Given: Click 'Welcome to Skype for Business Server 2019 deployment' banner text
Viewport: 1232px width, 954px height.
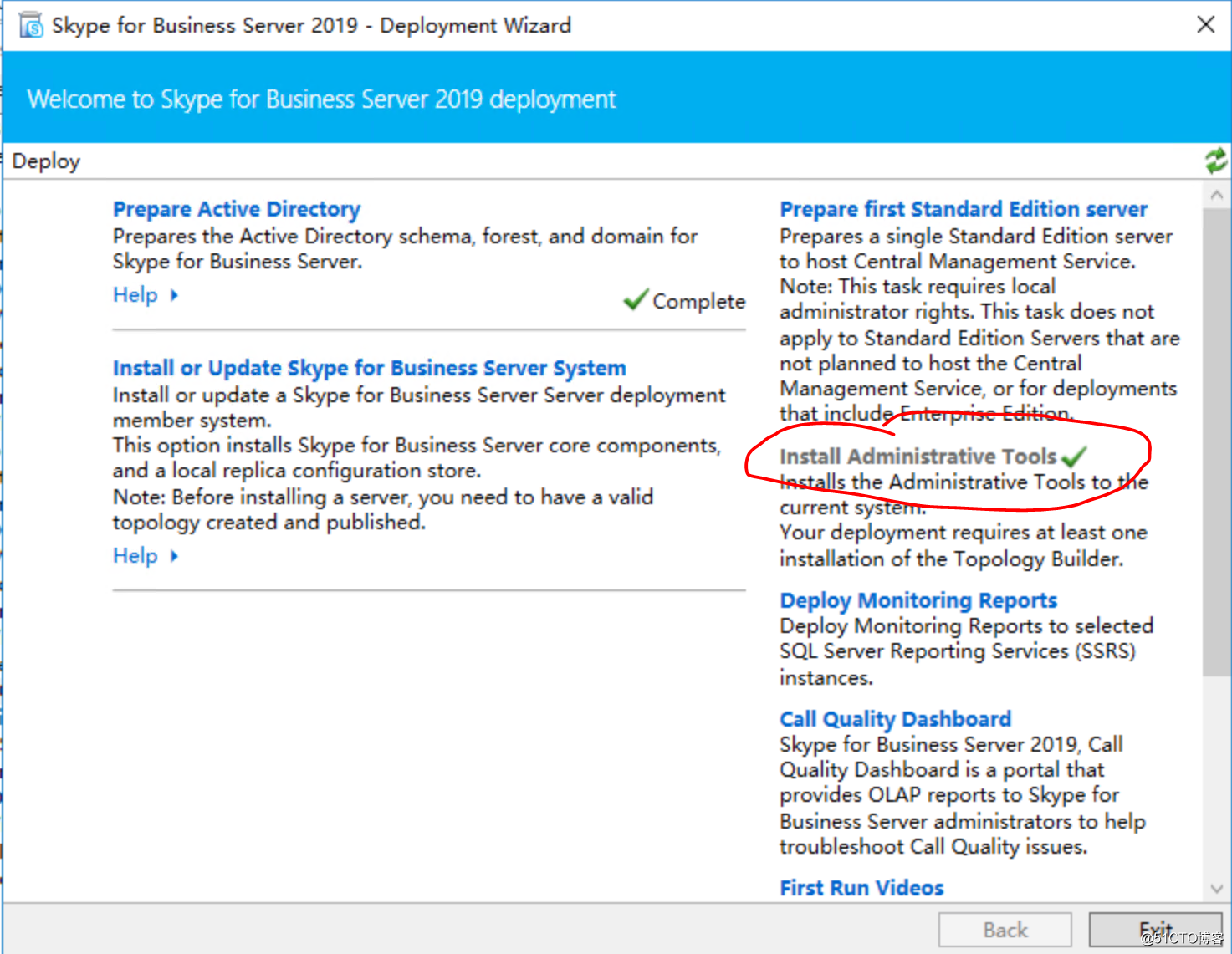Looking at the screenshot, I should pyautogui.click(x=321, y=99).
